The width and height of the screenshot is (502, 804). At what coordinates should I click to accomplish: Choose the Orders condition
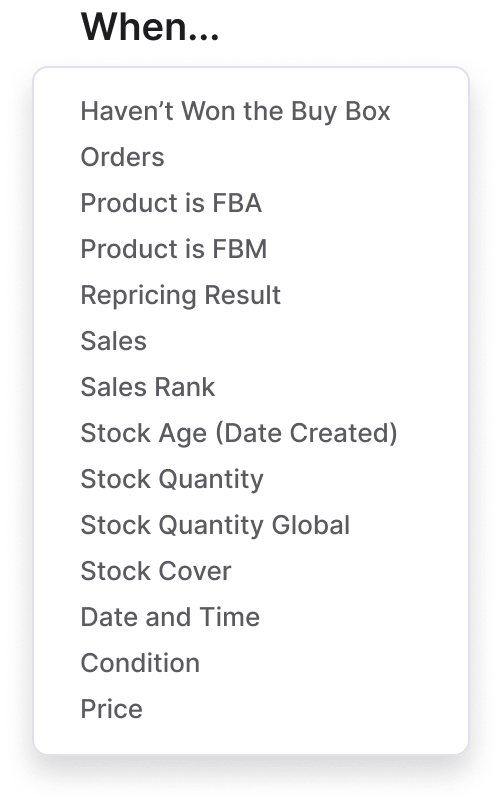click(123, 157)
